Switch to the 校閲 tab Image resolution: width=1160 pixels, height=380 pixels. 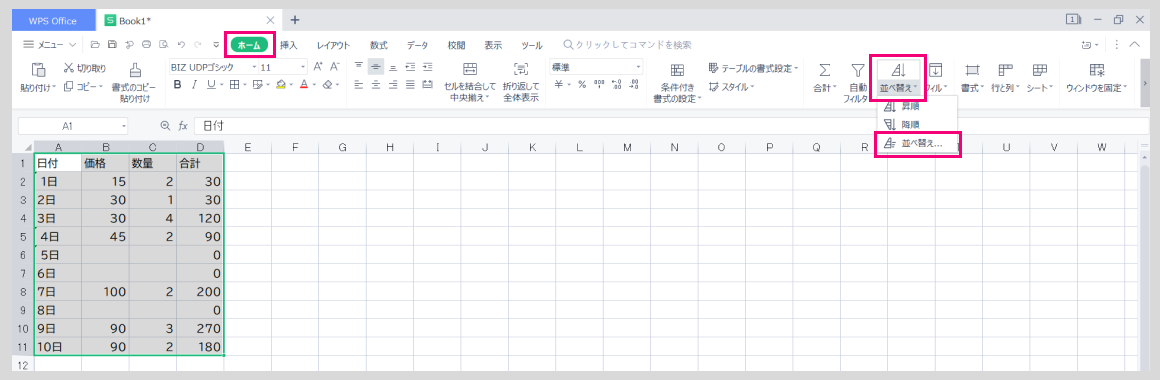tap(456, 45)
